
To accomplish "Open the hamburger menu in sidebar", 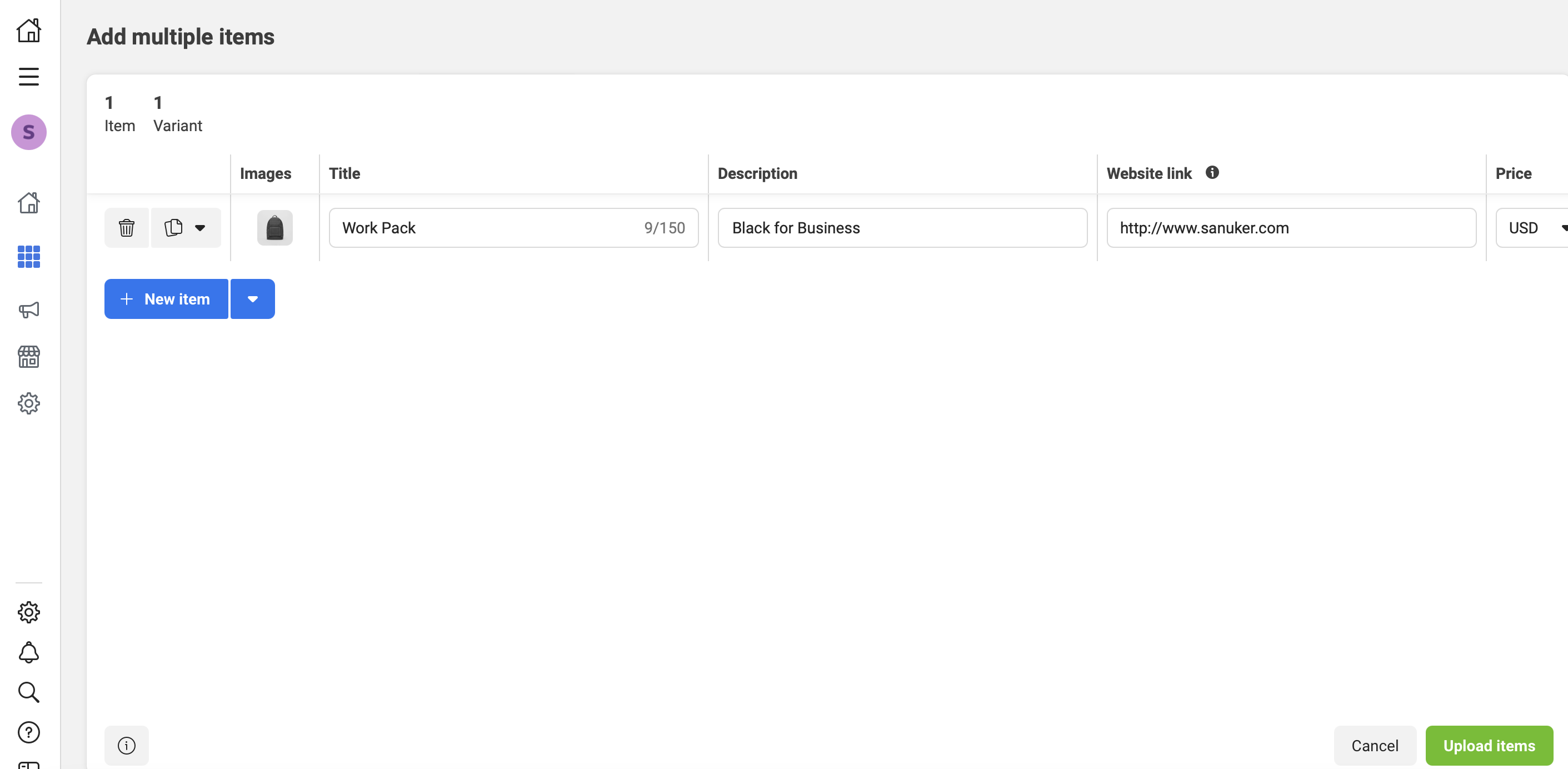I will coord(28,77).
